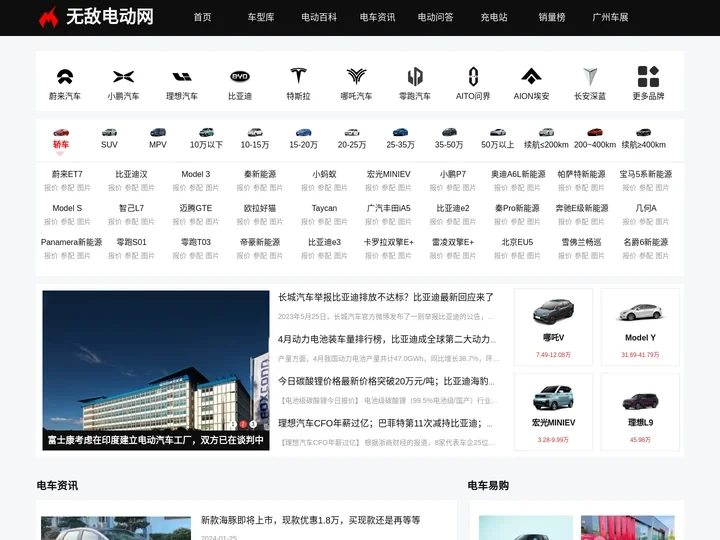Open the 蔚来ET7 model link
The image size is (720, 540).
click(67, 174)
